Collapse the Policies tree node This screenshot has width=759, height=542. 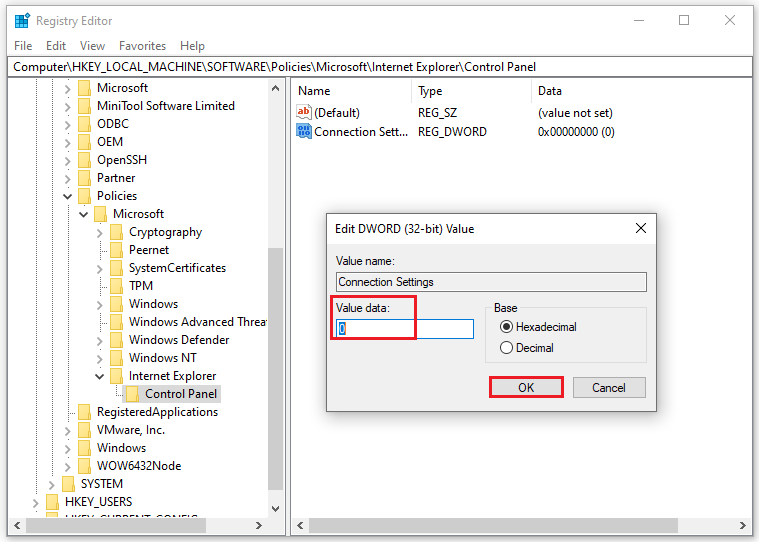tap(67, 196)
